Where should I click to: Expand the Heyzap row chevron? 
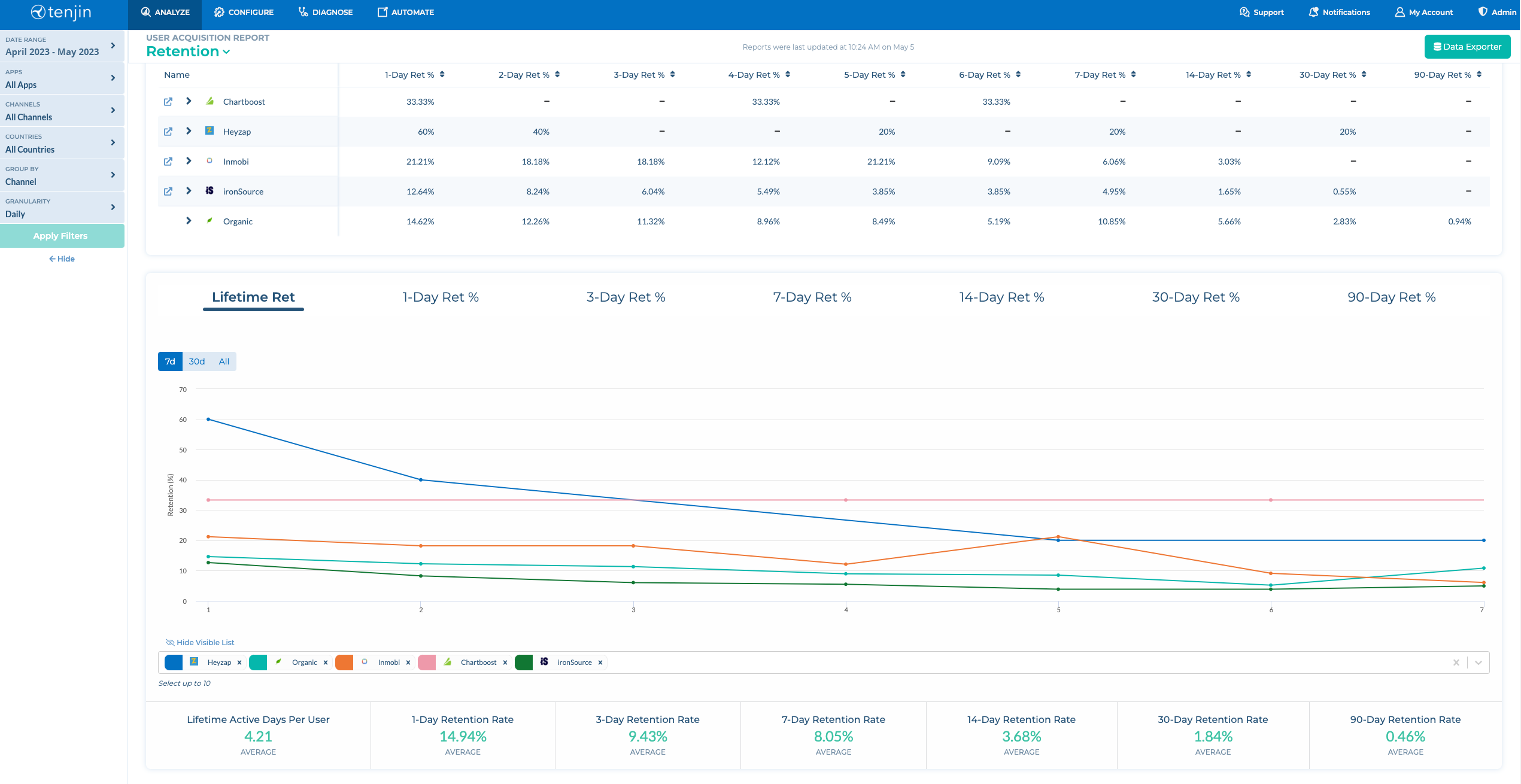click(x=189, y=131)
